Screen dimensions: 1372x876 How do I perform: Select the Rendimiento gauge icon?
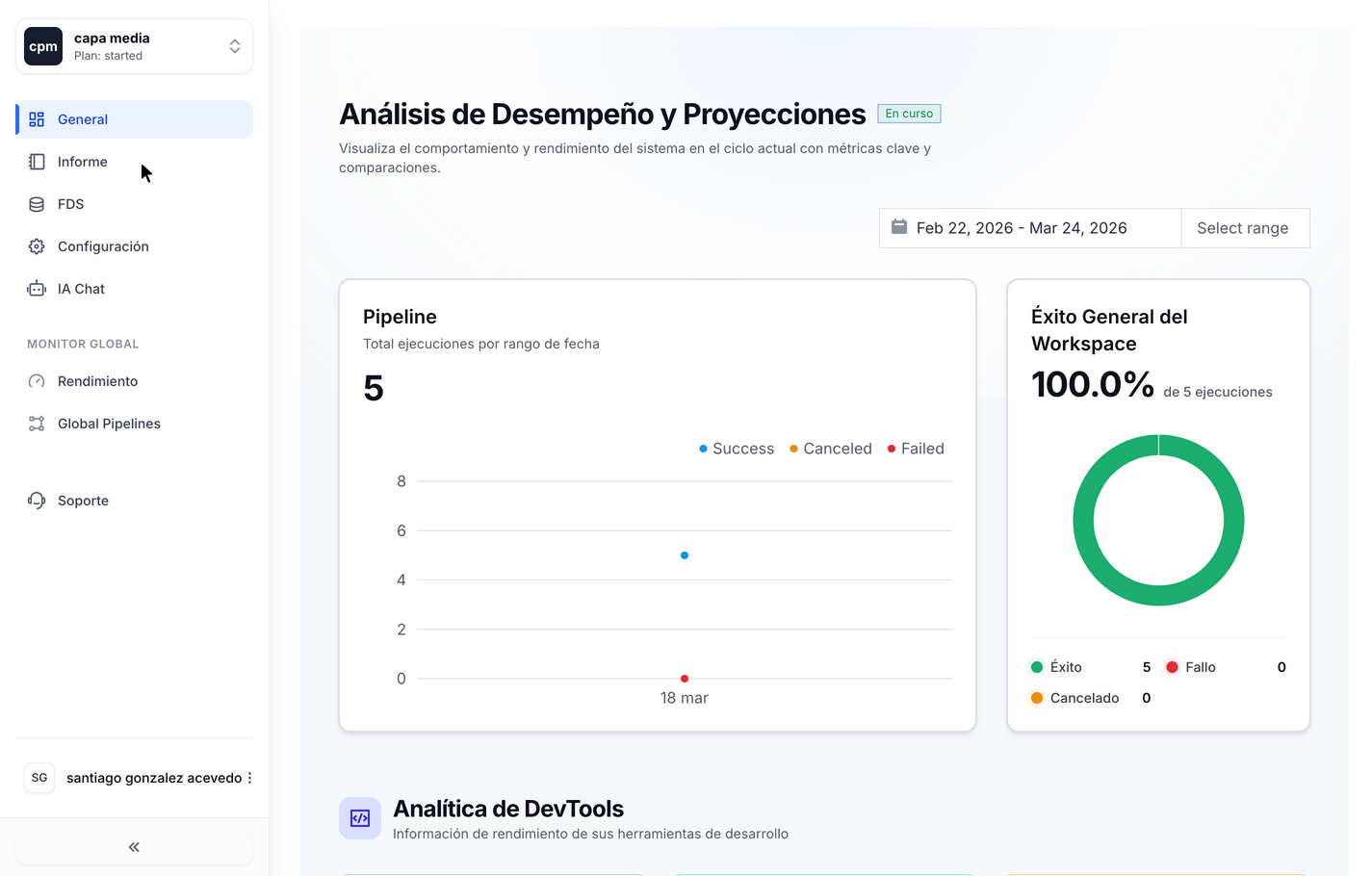click(x=36, y=380)
